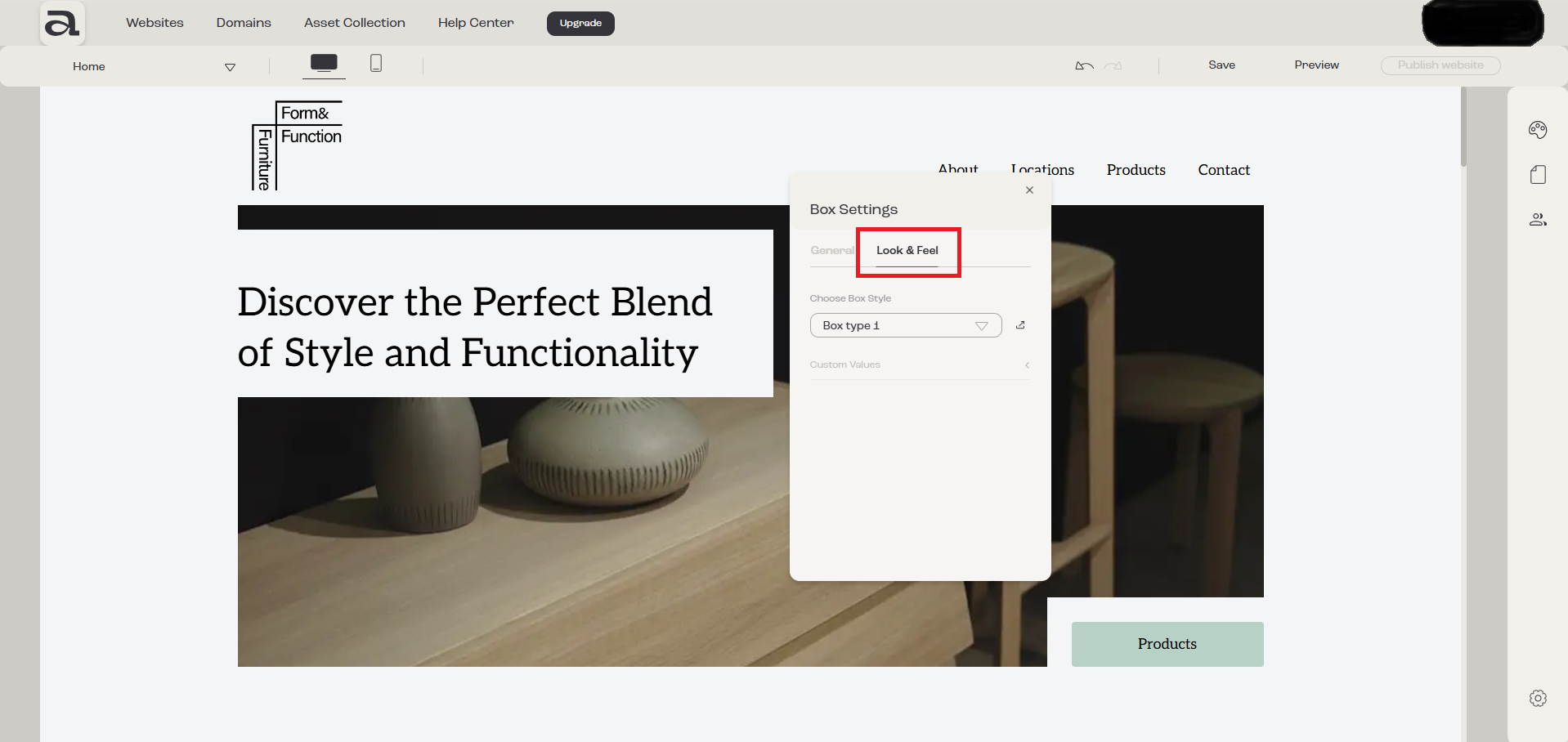Click the Contact nav link
The image size is (1568, 742).
click(1224, 170)
